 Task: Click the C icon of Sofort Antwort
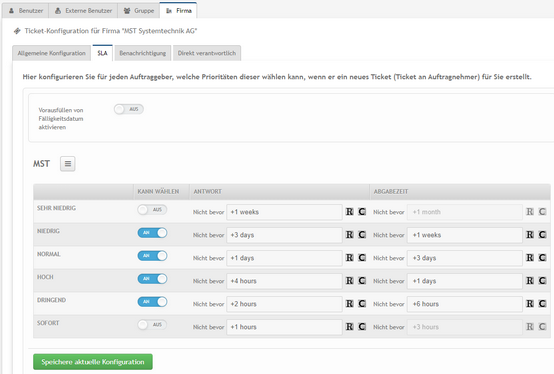coord(362,326)
